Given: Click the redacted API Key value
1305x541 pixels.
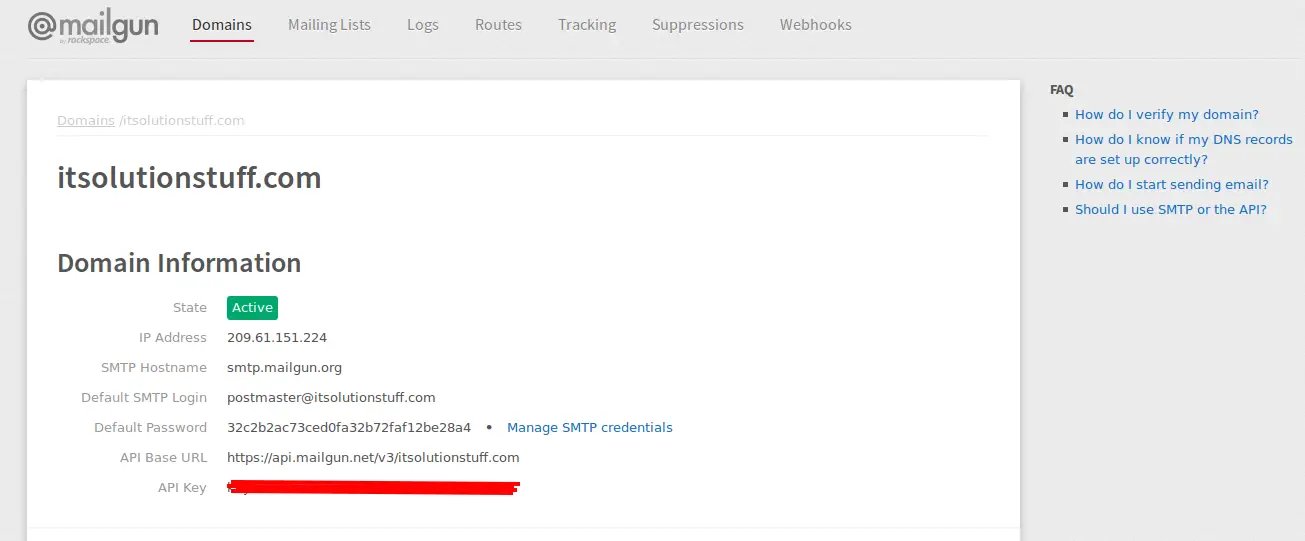Looking at the screenshot, I should (x=373, y=488).
